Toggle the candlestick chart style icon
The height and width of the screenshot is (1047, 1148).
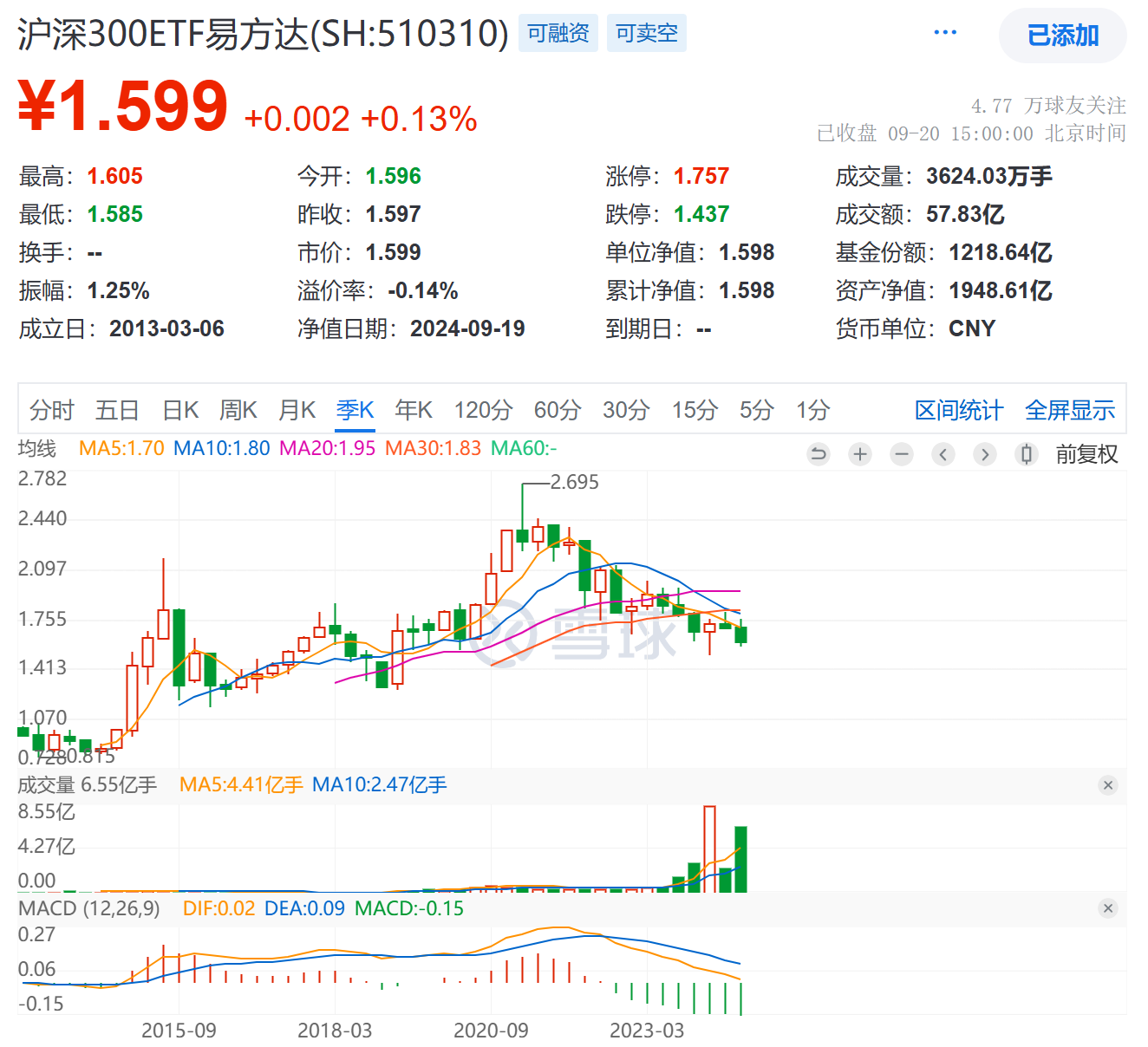(1027, 454)
